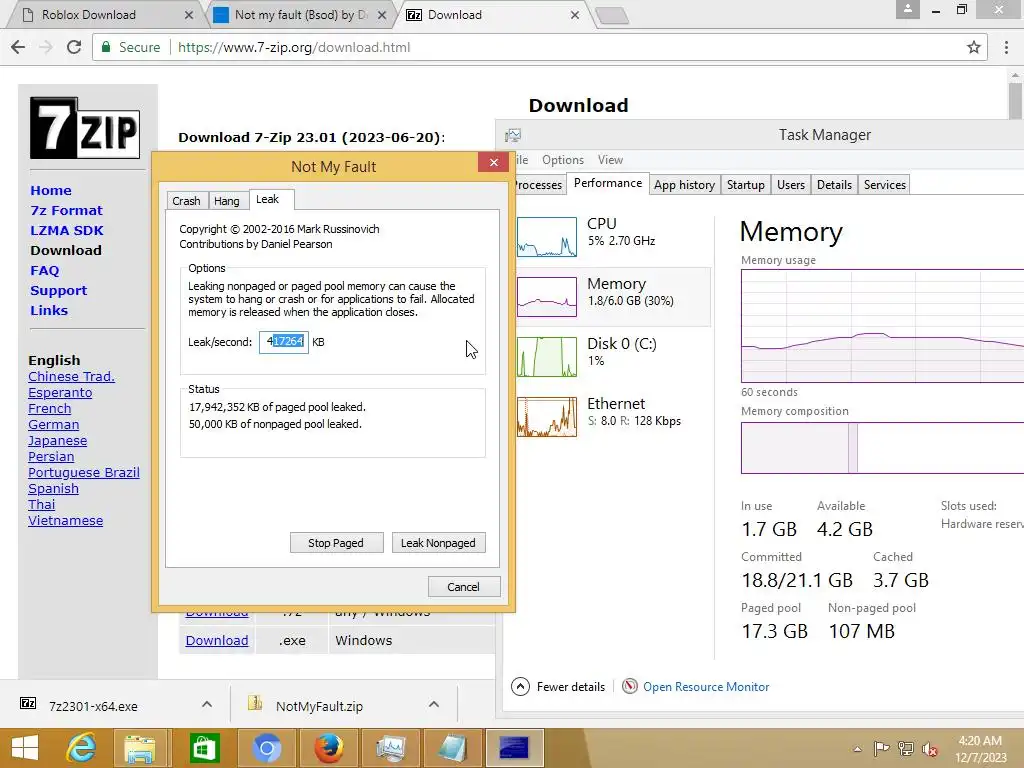Image resolution: width=1024 pixels, height=768 pixels.
Task: Click the 7-Zip logo image
Action: point(85,127)
